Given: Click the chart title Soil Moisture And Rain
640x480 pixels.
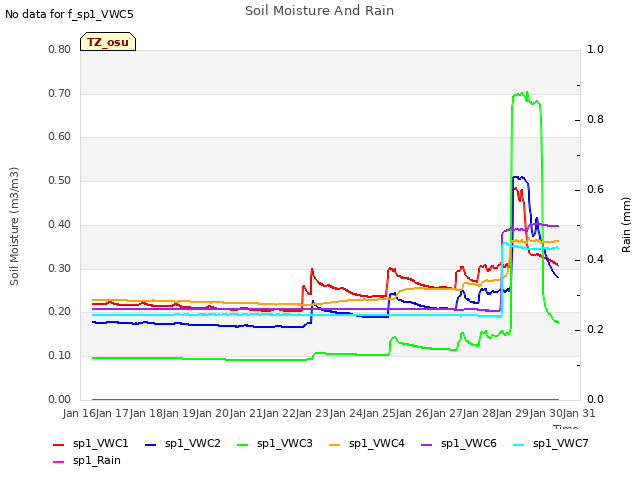Looking at the screenshot, I should [x=320, y=11].
